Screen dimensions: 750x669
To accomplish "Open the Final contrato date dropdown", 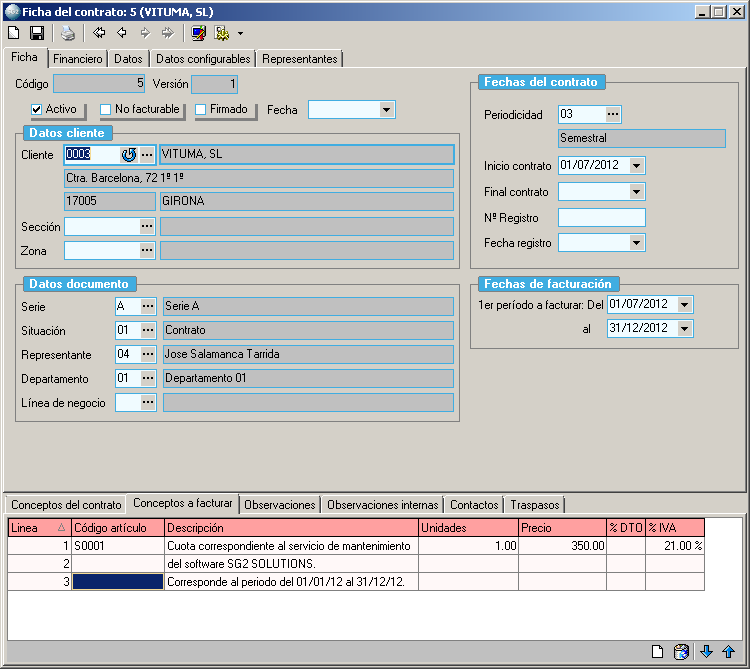I will [636, 192].
